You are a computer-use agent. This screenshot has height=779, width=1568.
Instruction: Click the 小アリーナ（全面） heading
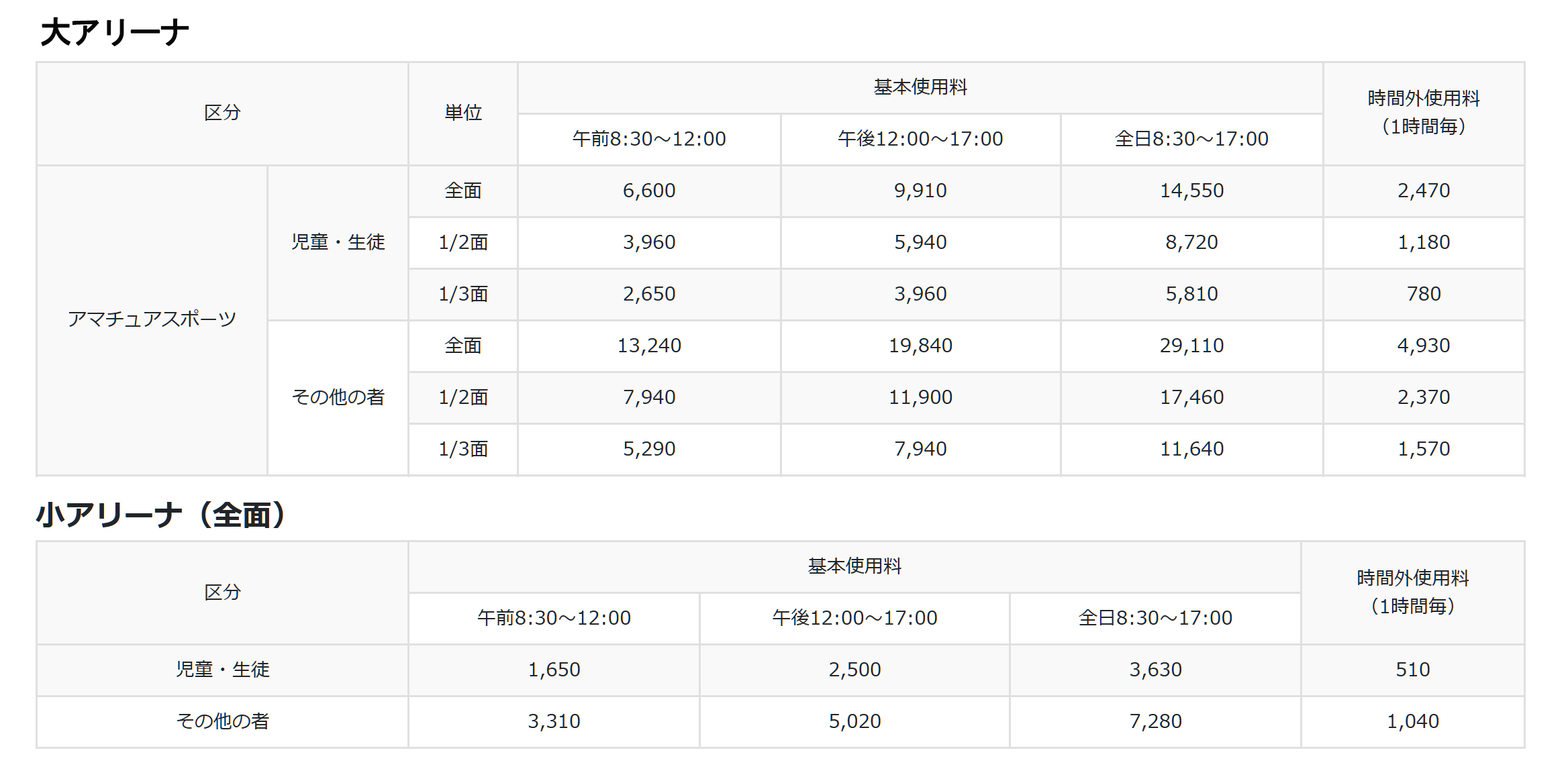pos(162,515)
